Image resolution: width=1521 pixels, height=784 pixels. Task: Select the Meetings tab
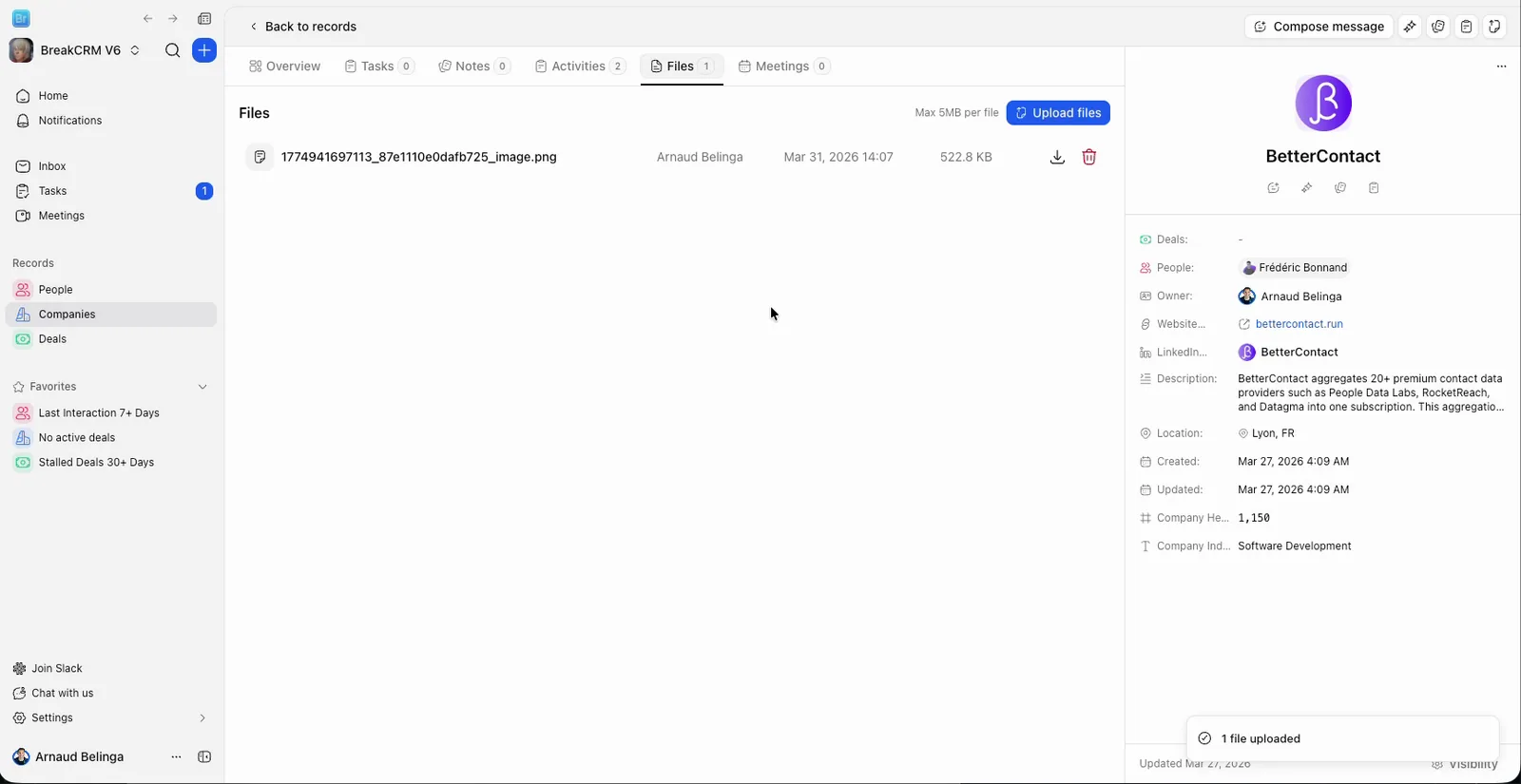pos(784,67)
